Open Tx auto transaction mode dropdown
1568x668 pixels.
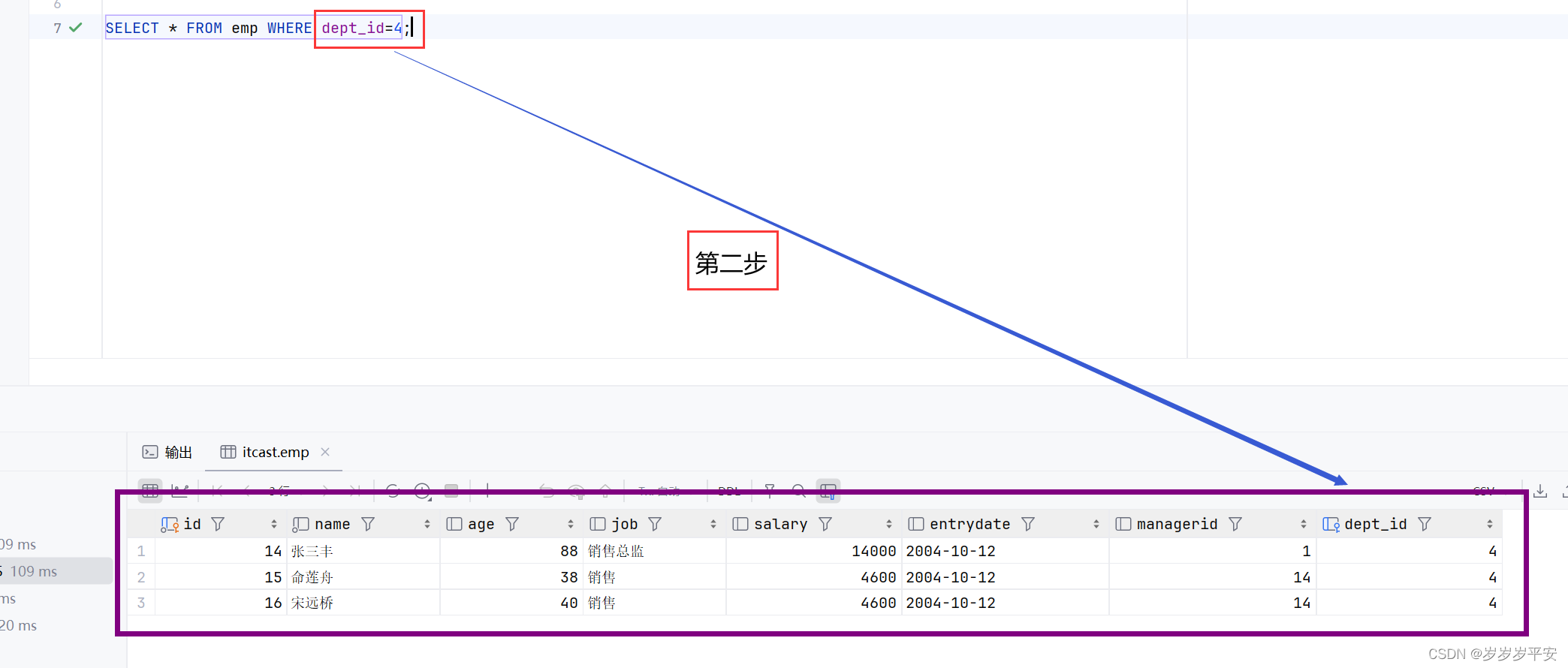click(660, 491)
